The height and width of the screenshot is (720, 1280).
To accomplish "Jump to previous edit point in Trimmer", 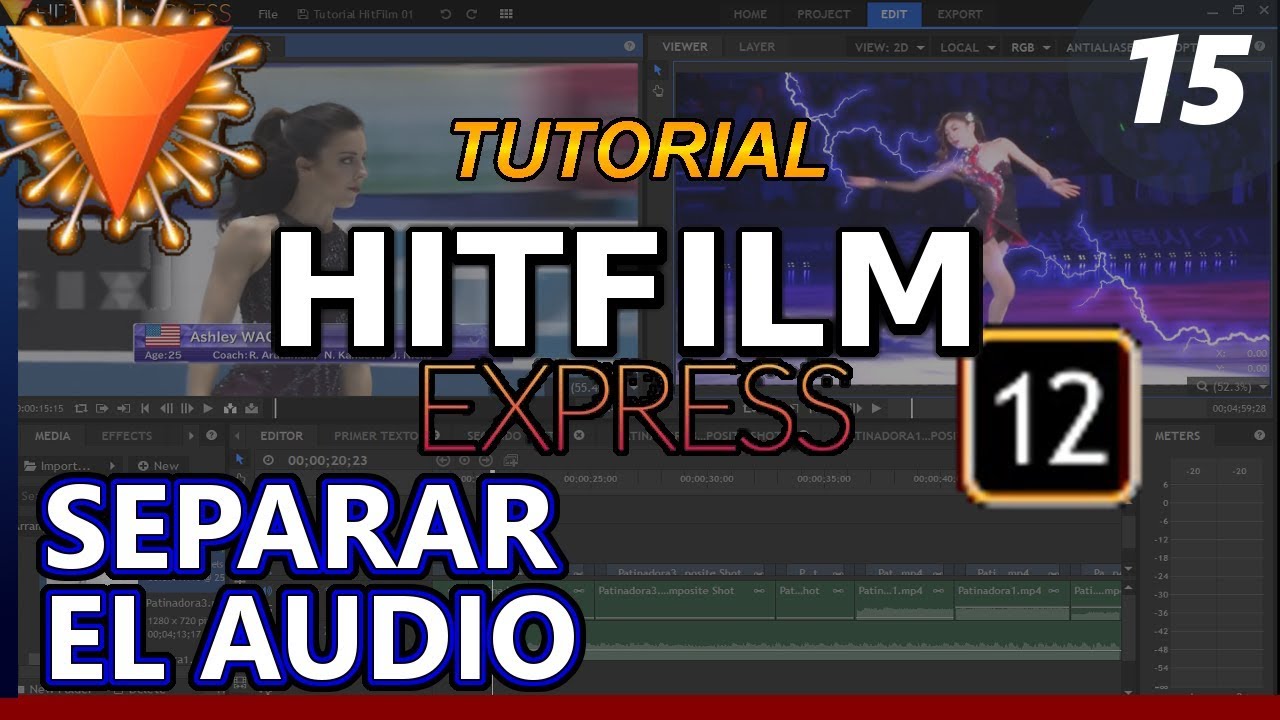I will (145, 408).
